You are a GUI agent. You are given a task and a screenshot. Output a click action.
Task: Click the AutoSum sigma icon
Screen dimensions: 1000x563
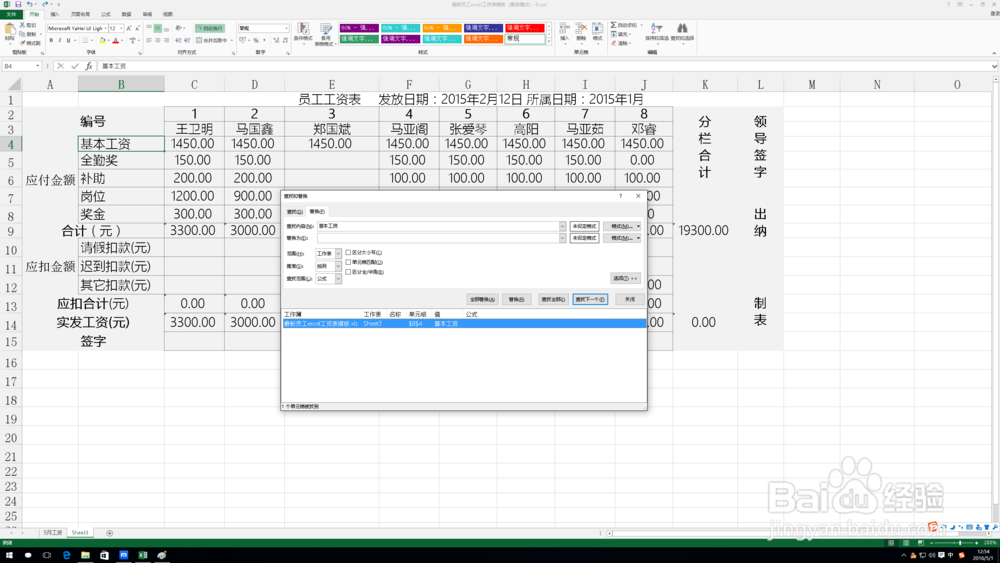614,25
